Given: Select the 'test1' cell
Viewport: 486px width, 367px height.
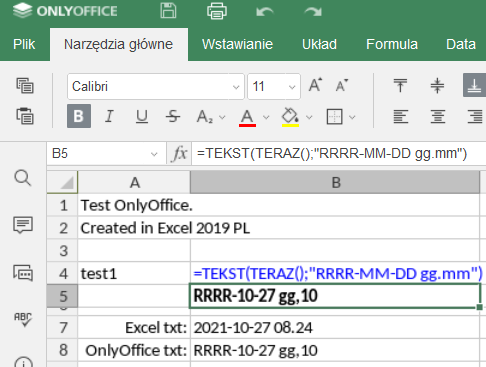Looking at the screenshot, I should 134,273.
